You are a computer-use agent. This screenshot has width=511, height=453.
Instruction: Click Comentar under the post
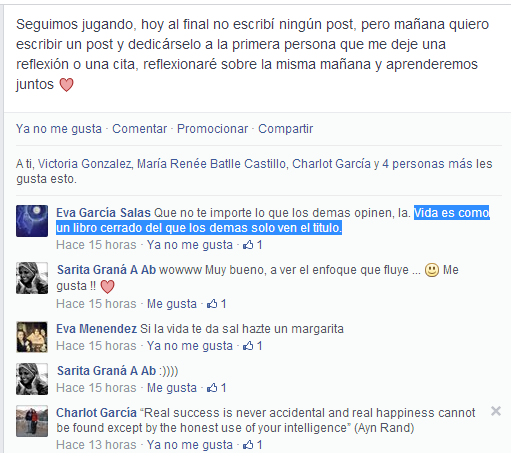coord(139,129)
